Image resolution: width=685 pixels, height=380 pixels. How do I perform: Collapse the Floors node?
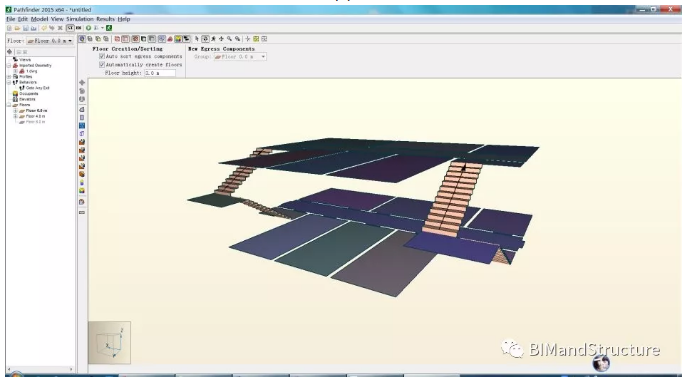pos(9,105)
